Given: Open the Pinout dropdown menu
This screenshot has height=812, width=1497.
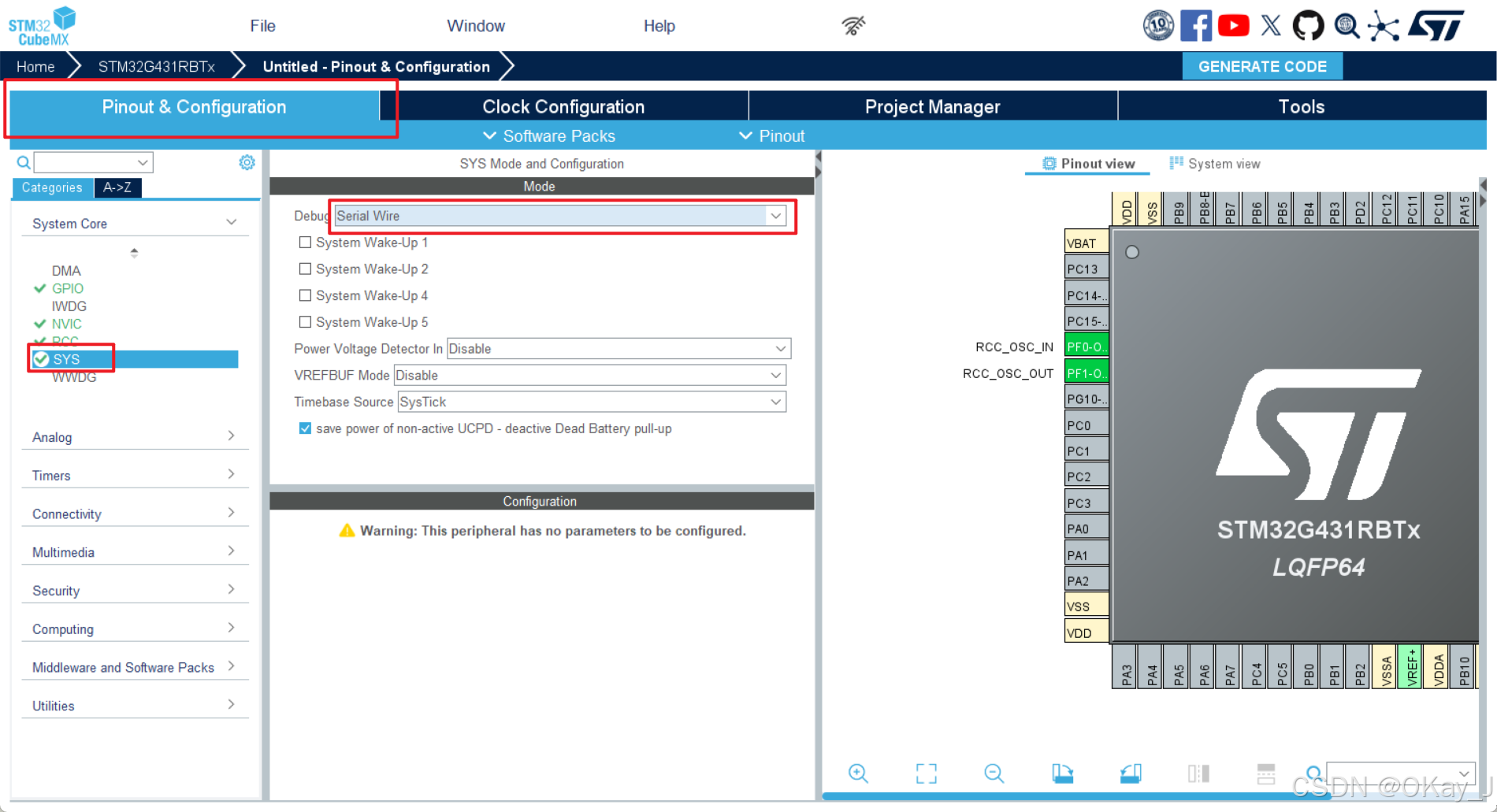Looking at the screenshot, I should pos(771,135).
